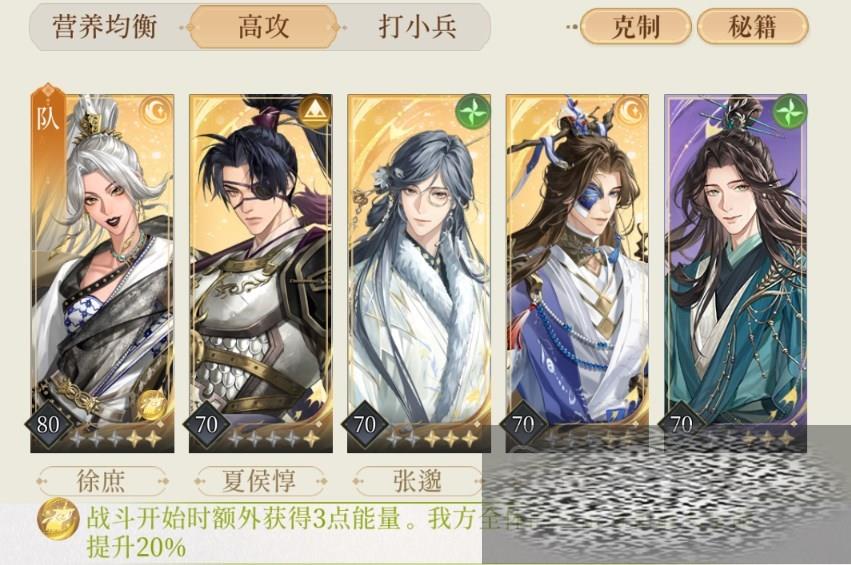Tap the gold skill coin beside description text
The image size is (851, 565).
(x=58, y=519)
